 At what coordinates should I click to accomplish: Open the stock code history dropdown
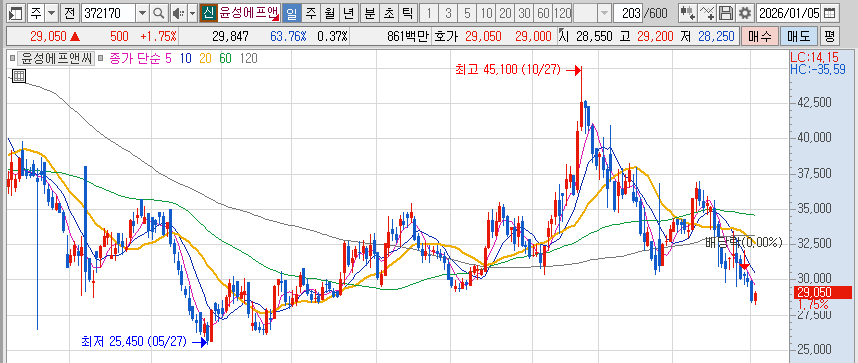142,13
